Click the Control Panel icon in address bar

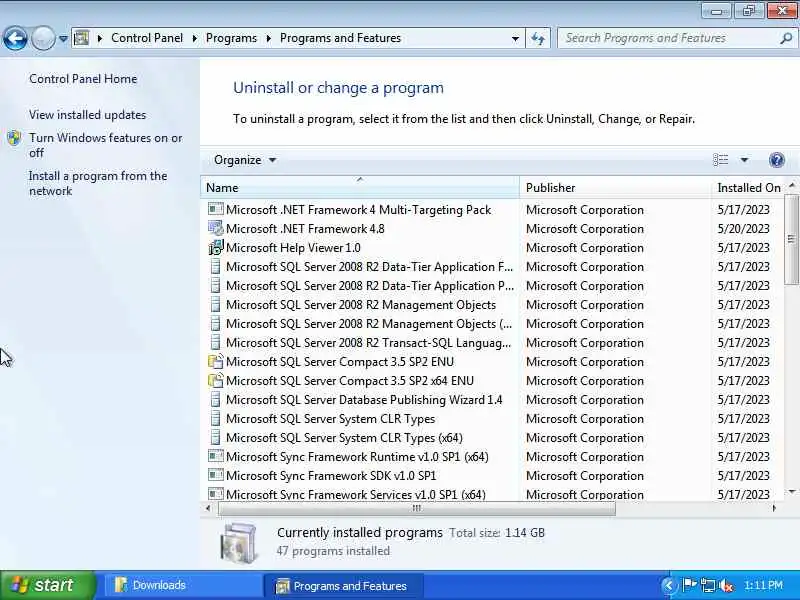82,38
